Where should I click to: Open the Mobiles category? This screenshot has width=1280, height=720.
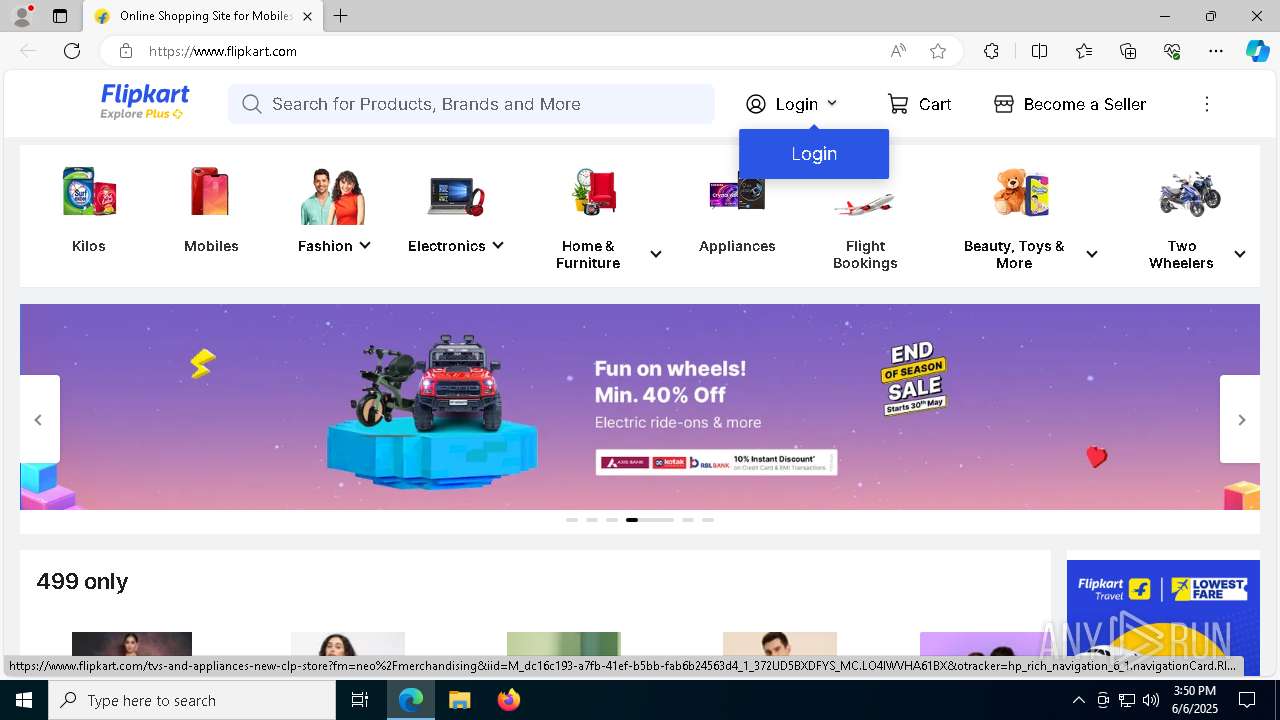click(x=211, y=211)
